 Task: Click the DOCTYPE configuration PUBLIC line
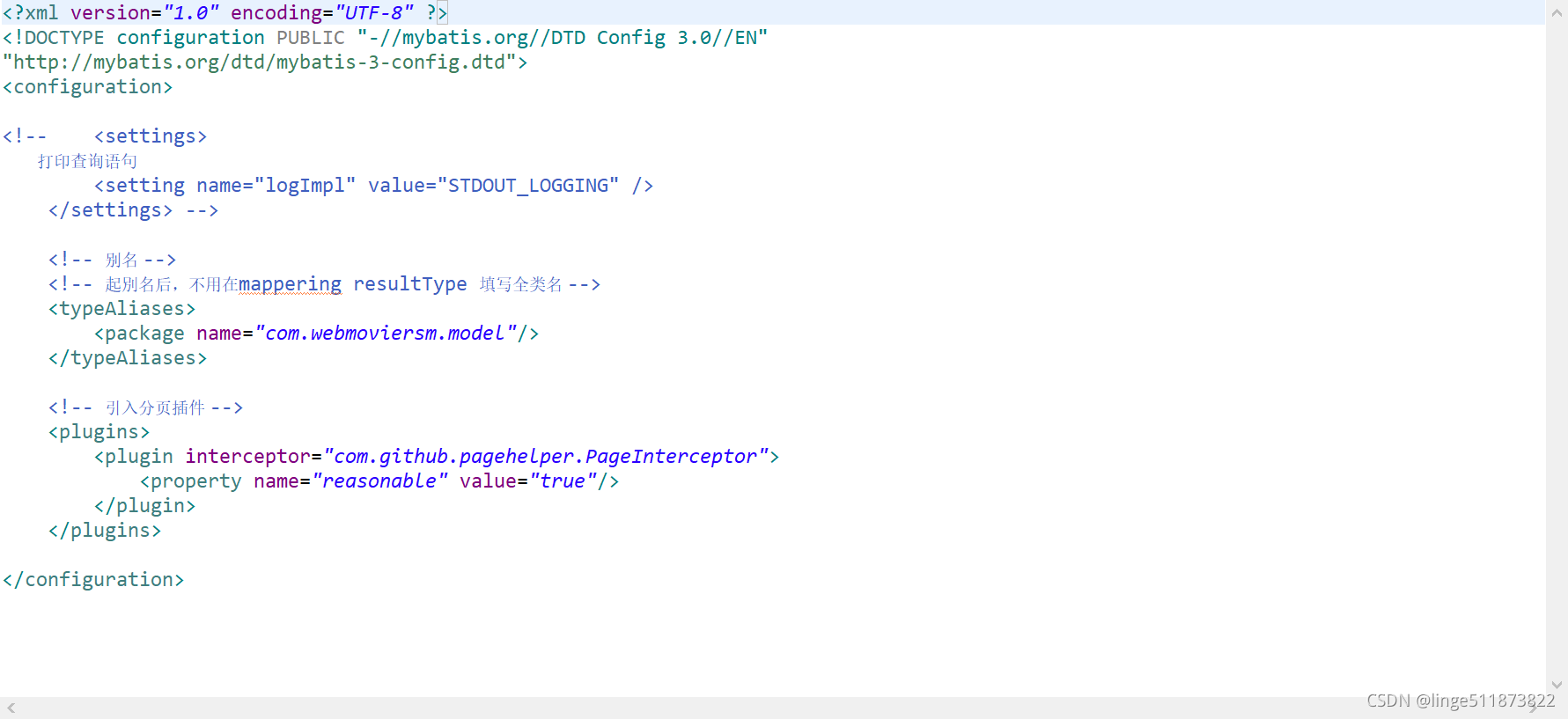pyautogui.click(x=386, y=38)
